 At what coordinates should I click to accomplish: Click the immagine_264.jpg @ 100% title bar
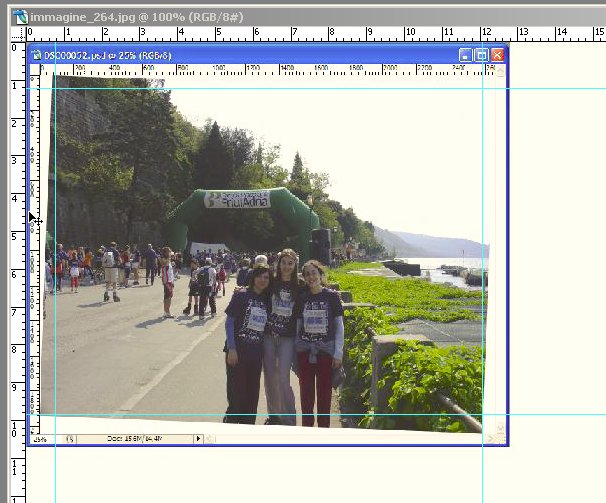300,16
